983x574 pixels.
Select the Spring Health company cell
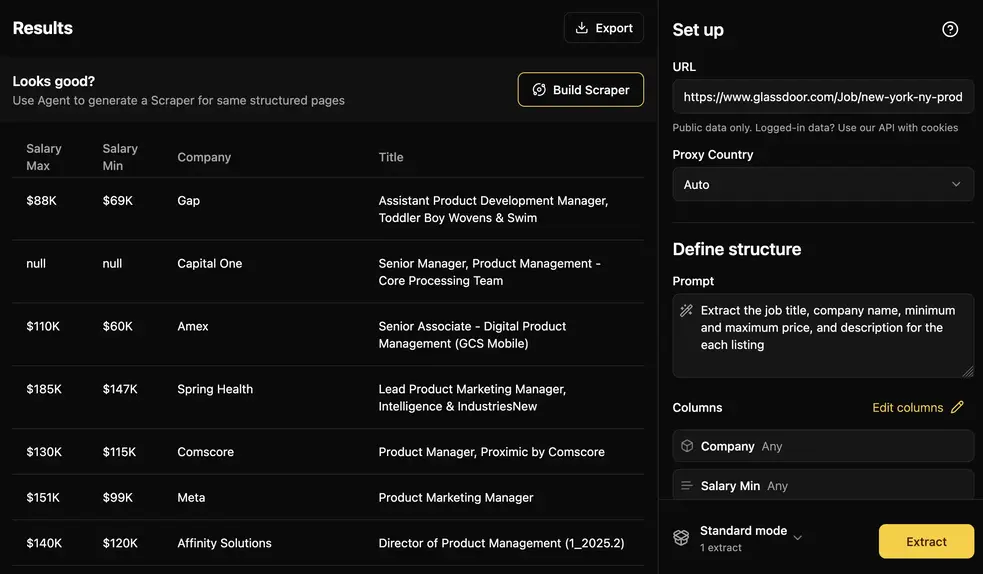(x=215, y=389)
